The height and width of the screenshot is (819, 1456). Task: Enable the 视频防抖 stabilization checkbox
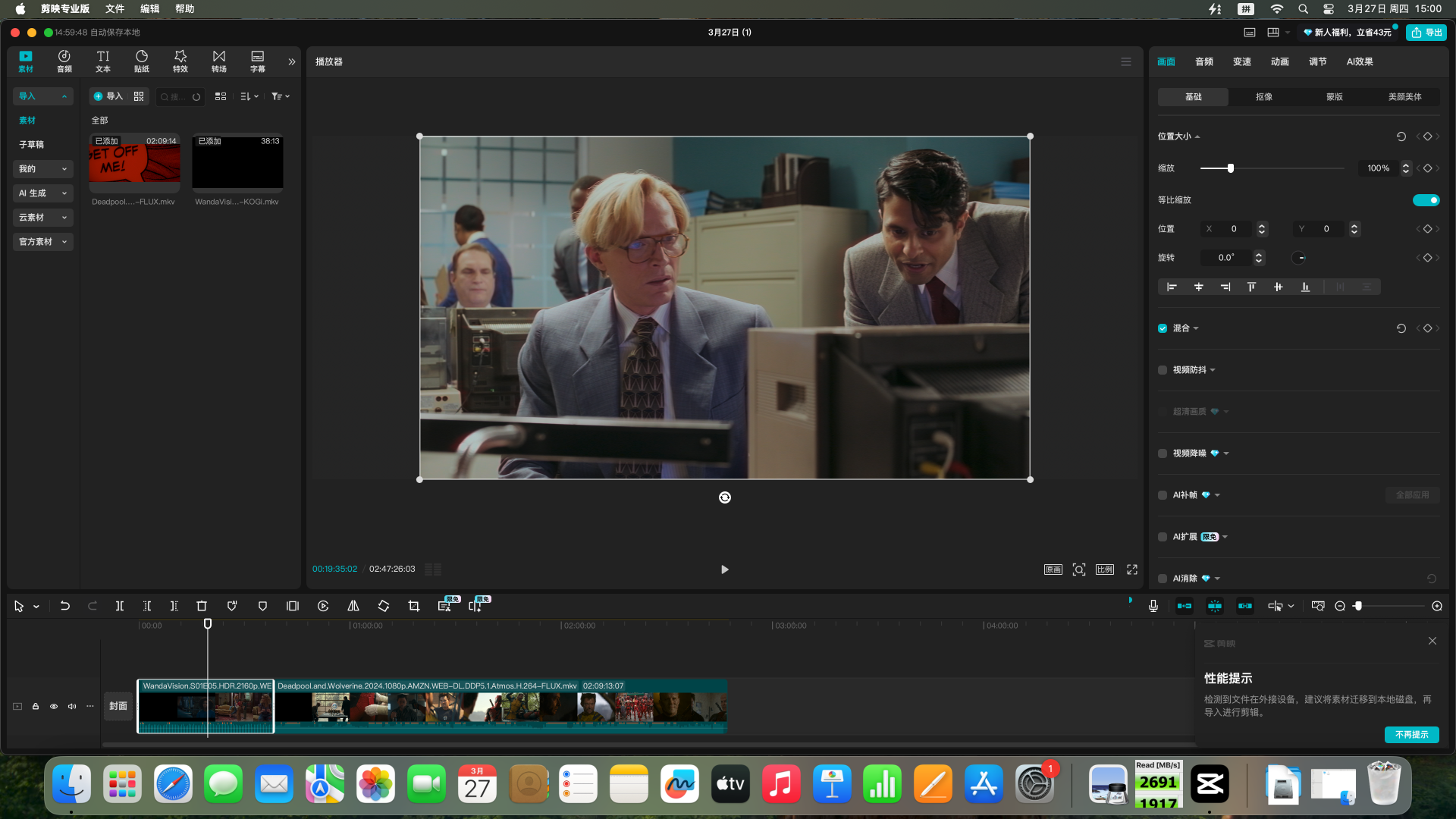1163,370
